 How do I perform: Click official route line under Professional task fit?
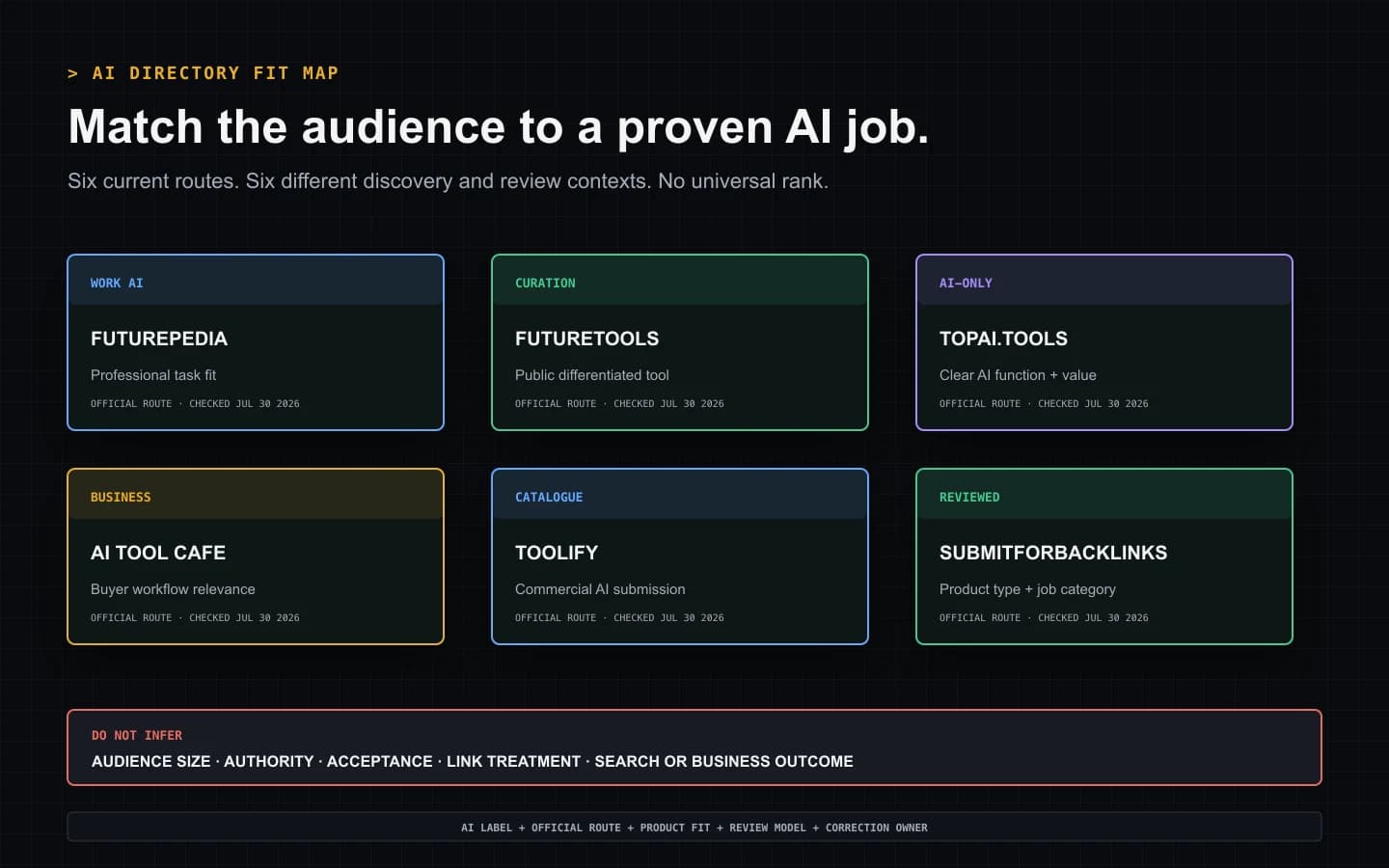tap(195, 403)
